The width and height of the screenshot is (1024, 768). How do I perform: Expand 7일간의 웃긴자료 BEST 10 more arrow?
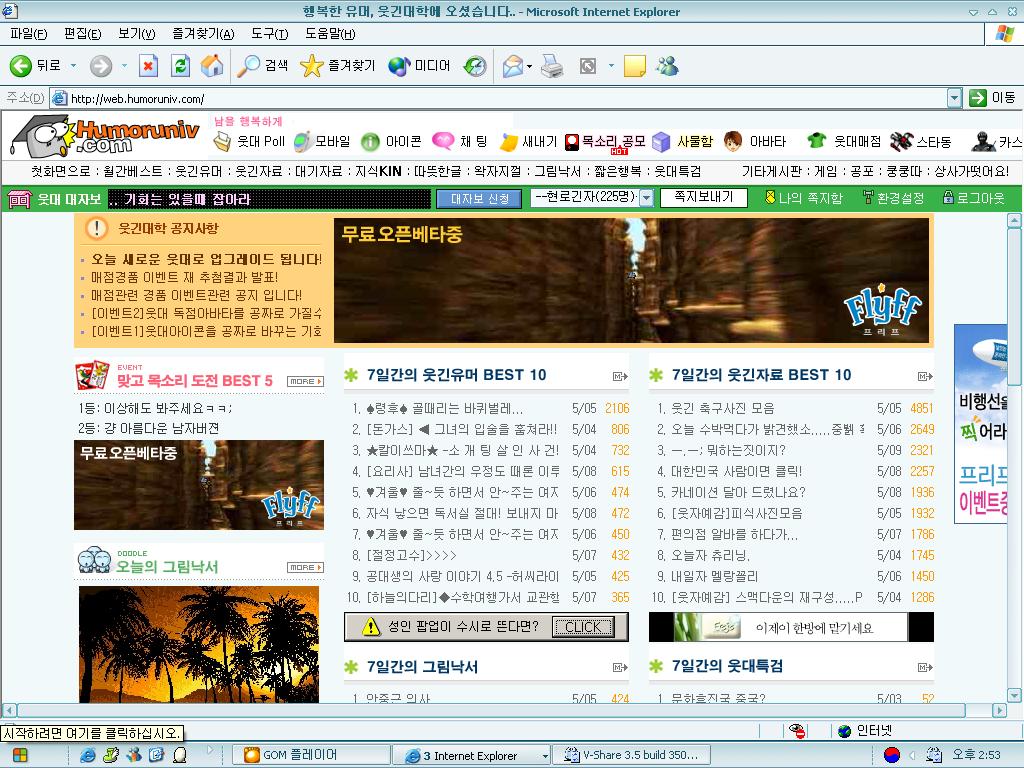pos(925,376)
